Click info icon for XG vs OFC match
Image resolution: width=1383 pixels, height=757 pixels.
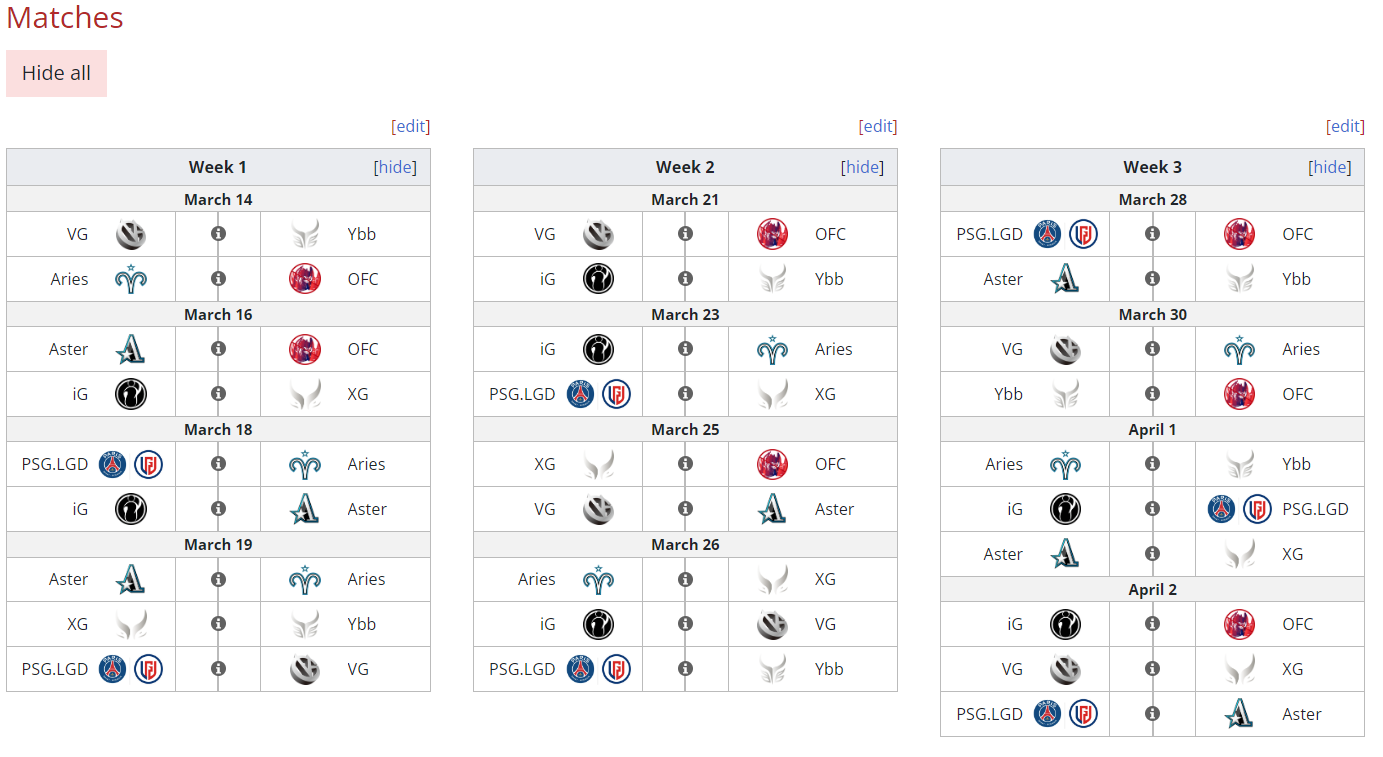(x=685, y=464)
